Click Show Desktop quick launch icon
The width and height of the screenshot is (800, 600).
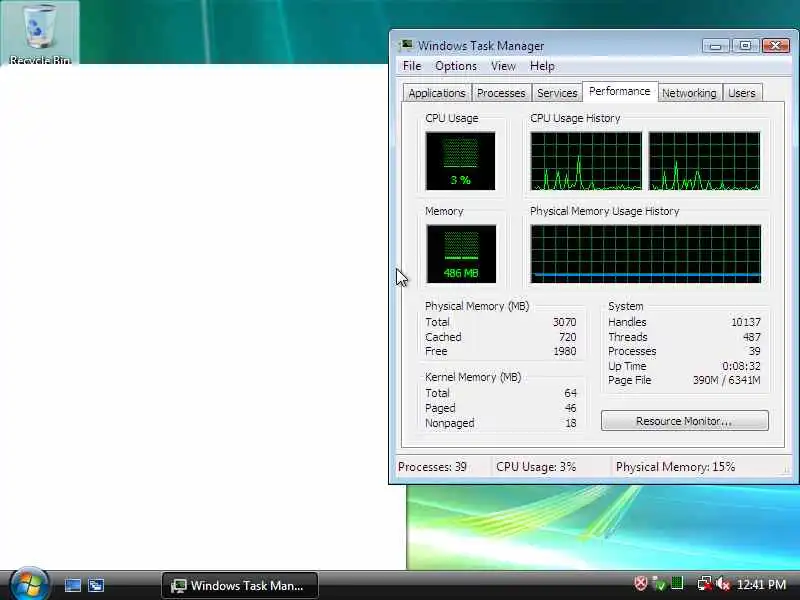pos(72,585)
